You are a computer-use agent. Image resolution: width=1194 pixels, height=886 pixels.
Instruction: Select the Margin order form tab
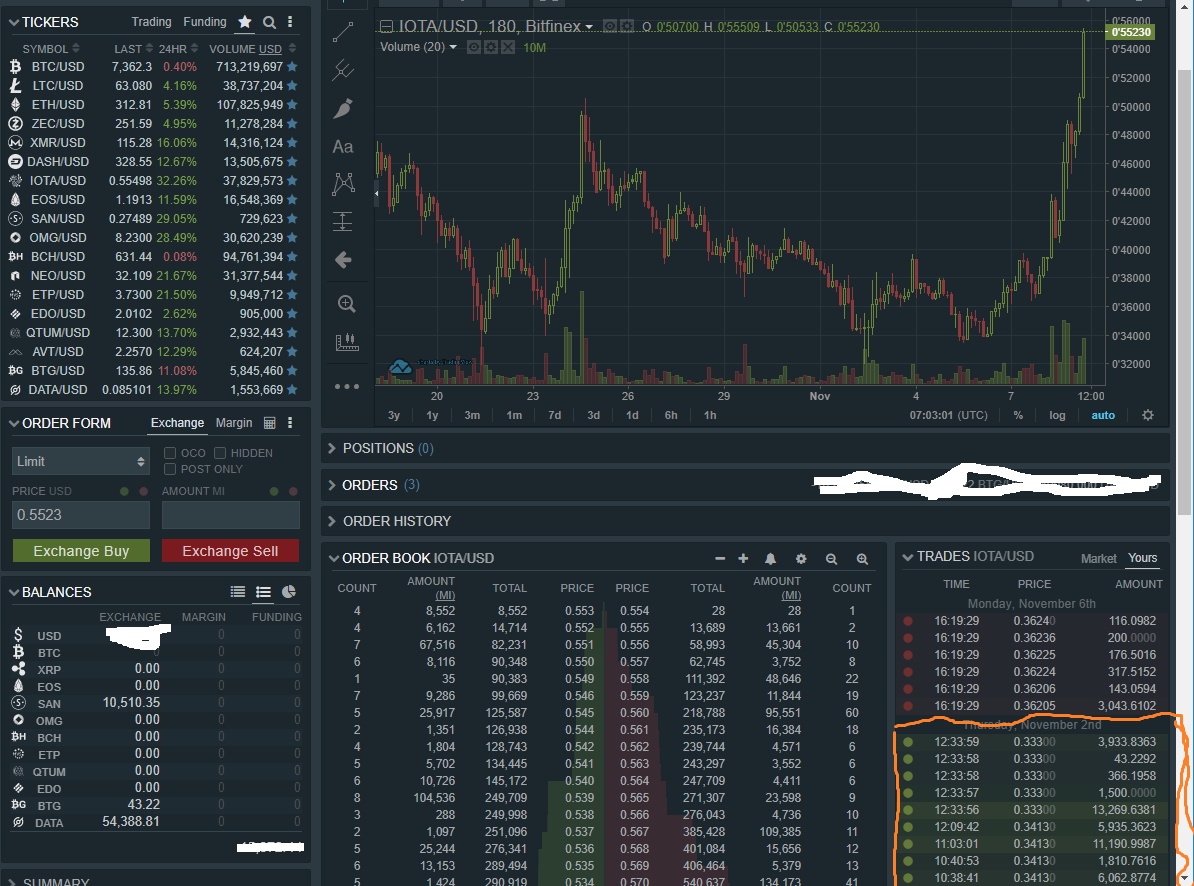point(234,423)
